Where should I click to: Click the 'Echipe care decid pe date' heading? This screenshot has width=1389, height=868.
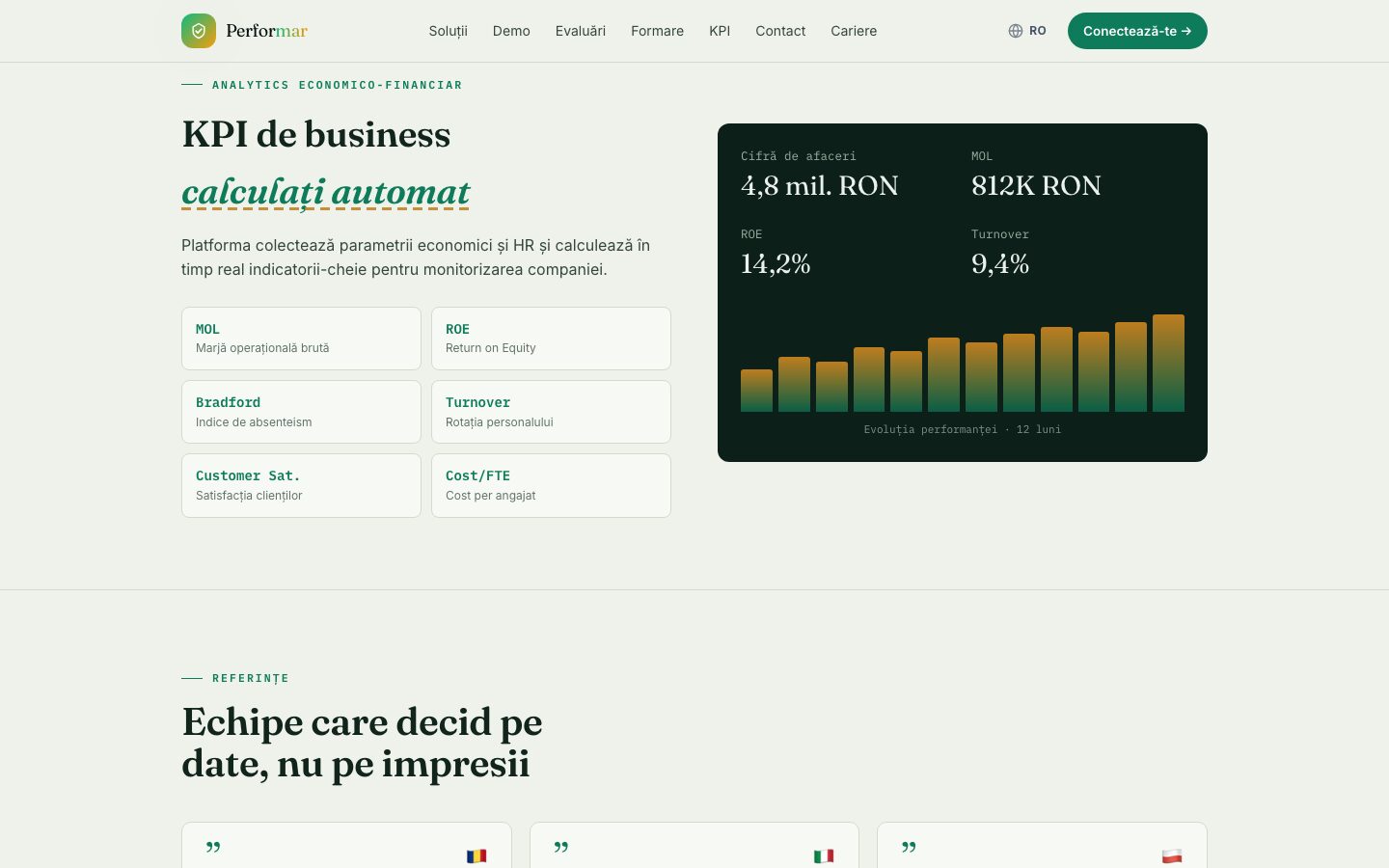click(362, 743)
